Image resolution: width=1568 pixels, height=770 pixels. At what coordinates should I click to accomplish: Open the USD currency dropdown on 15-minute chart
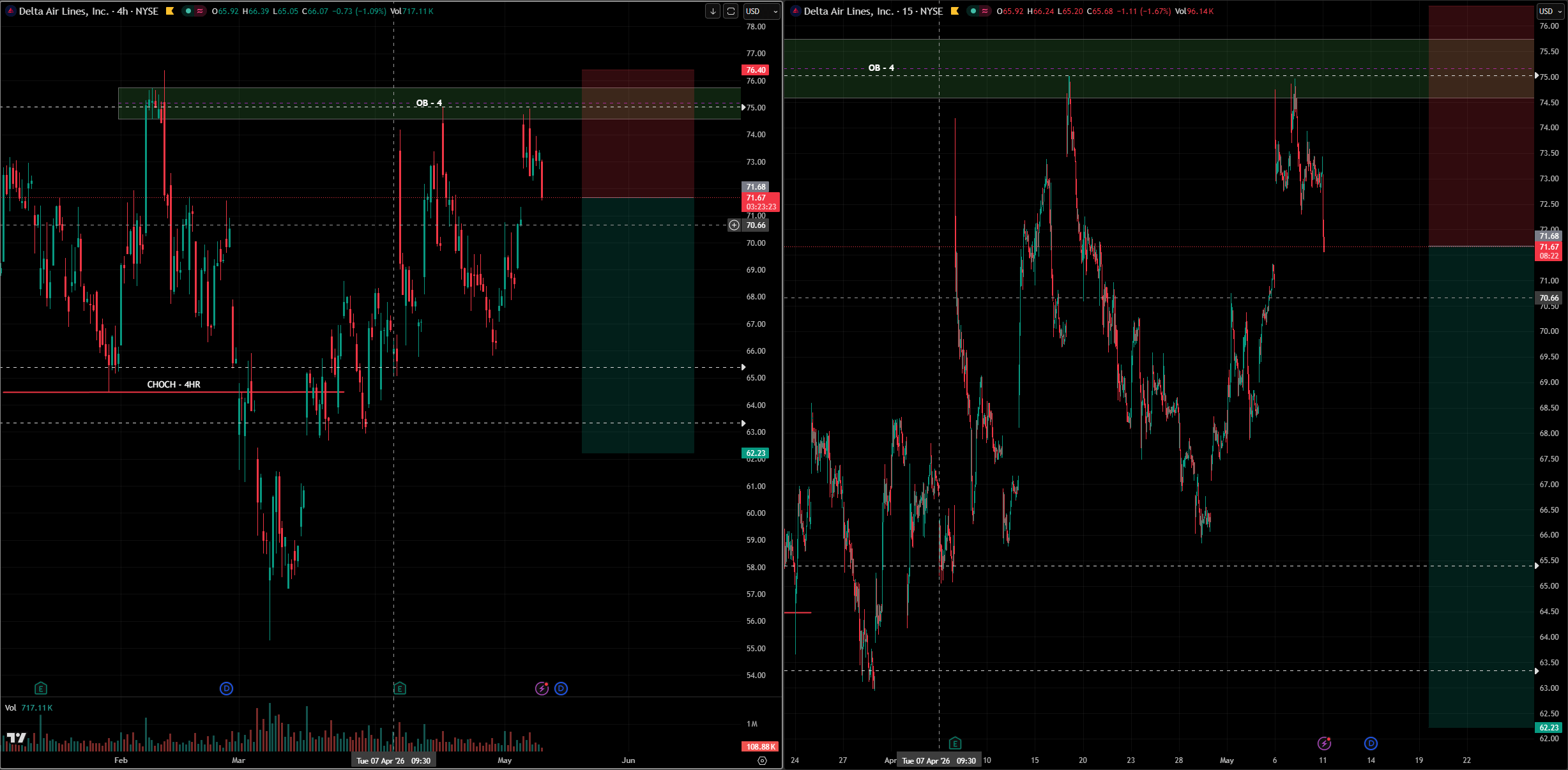click(1550, 11)
